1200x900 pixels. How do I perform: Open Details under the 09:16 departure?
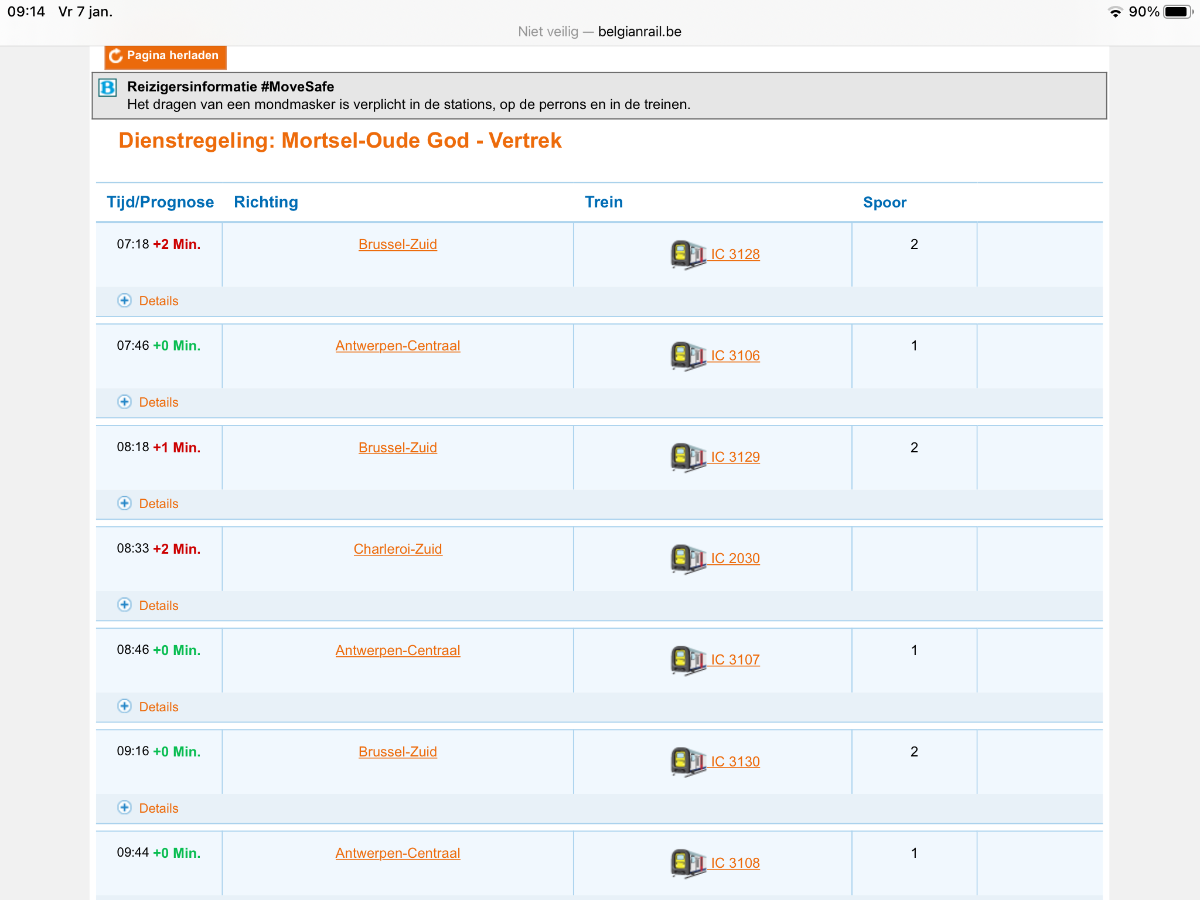148,808
